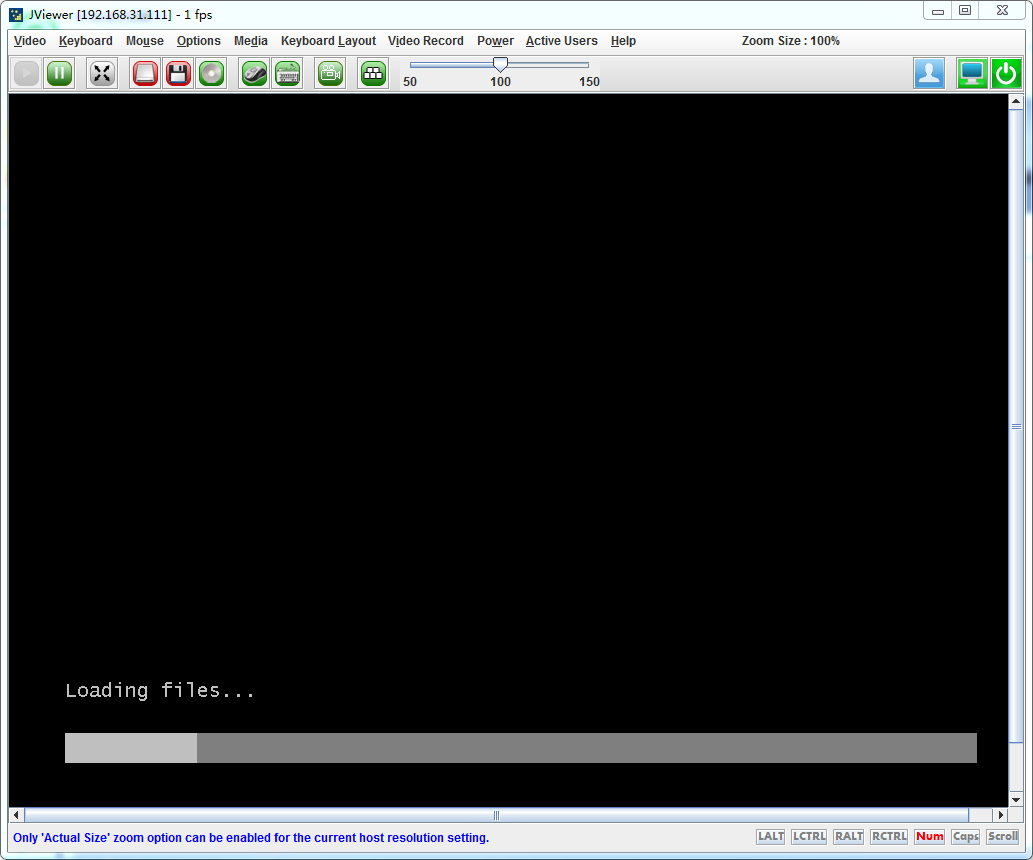The width and height of the screenshot is (1033, 860).
Task: Click the hotkeys icon in toolbar
Action: point(373,73)
